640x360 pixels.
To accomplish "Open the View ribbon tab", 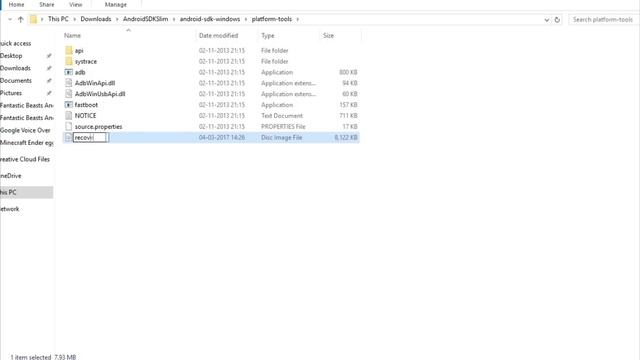I will pyautogui.click(x=76, y=4).
